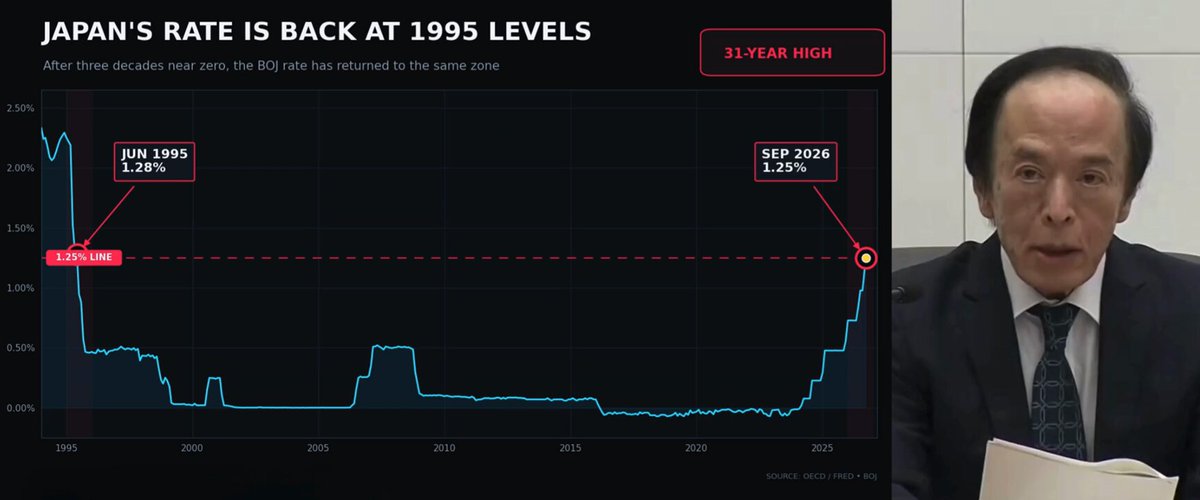Click the 1.00% y-axis label
1200x500 pixels.
pyautogui.click(x=20, y=288)
